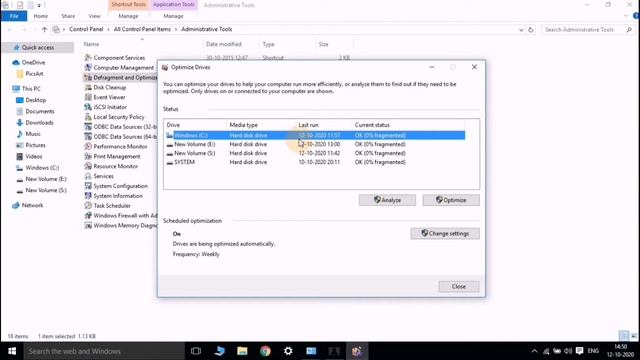The image size is (640, 360).
Task: Click the Optimize button
Action: coord(451,200)
